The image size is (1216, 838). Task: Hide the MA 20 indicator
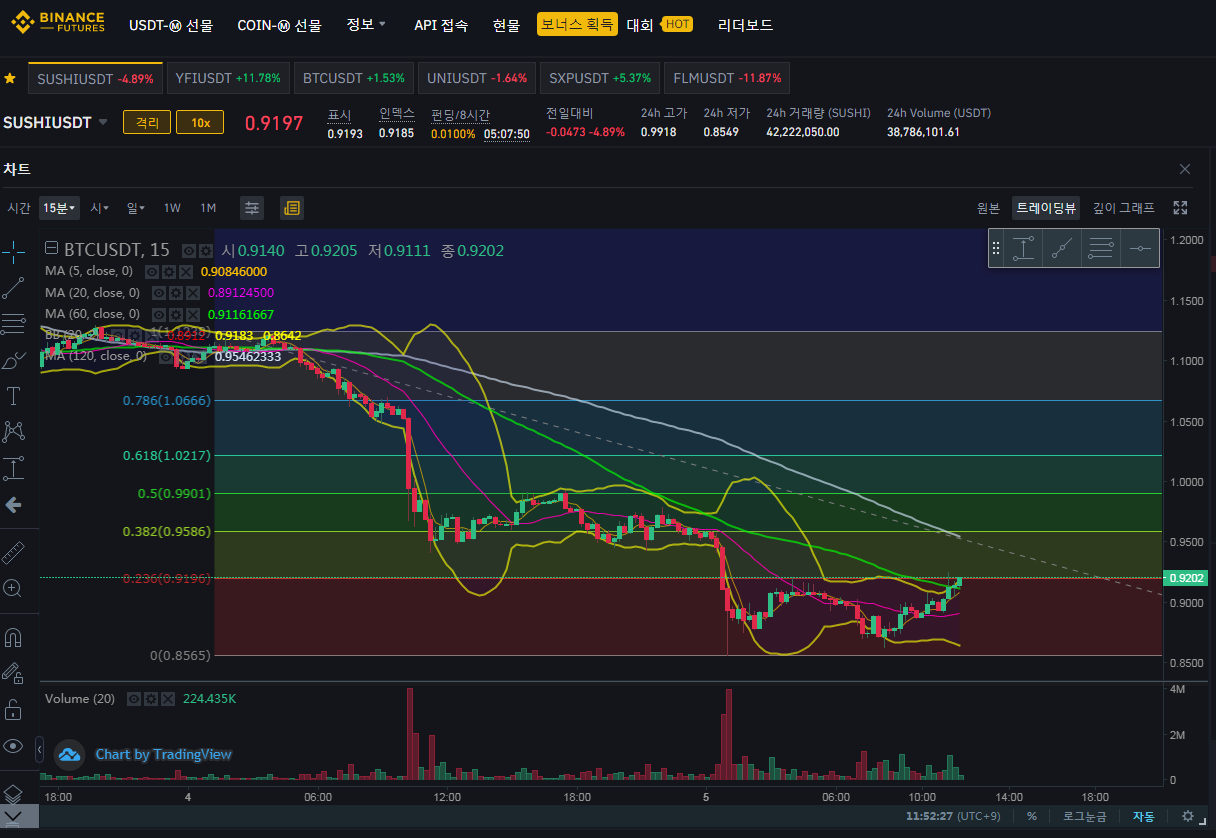(x=159, y=293)
